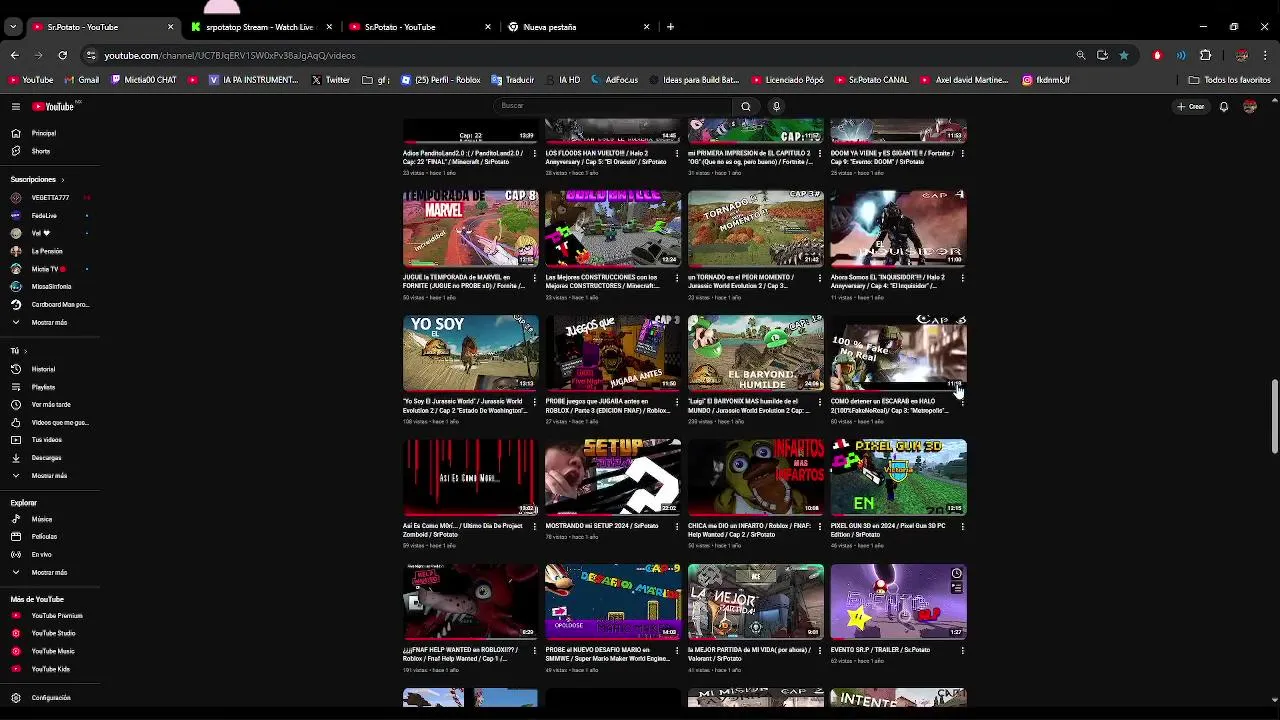Expand the Tú section arrow

(x=24, y=351)
